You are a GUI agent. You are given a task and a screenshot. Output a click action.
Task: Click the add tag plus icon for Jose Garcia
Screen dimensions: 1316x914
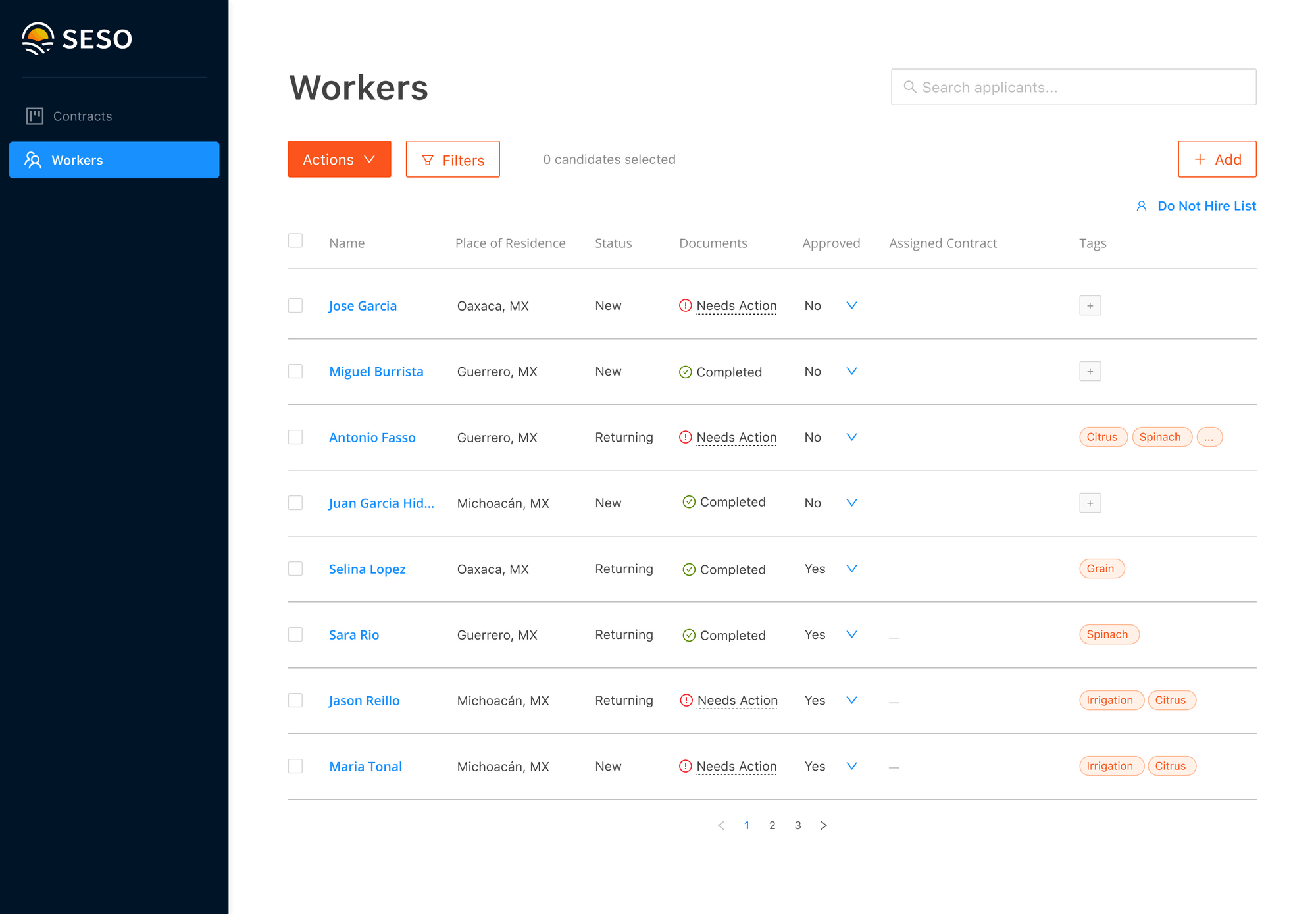point(1090,305)
